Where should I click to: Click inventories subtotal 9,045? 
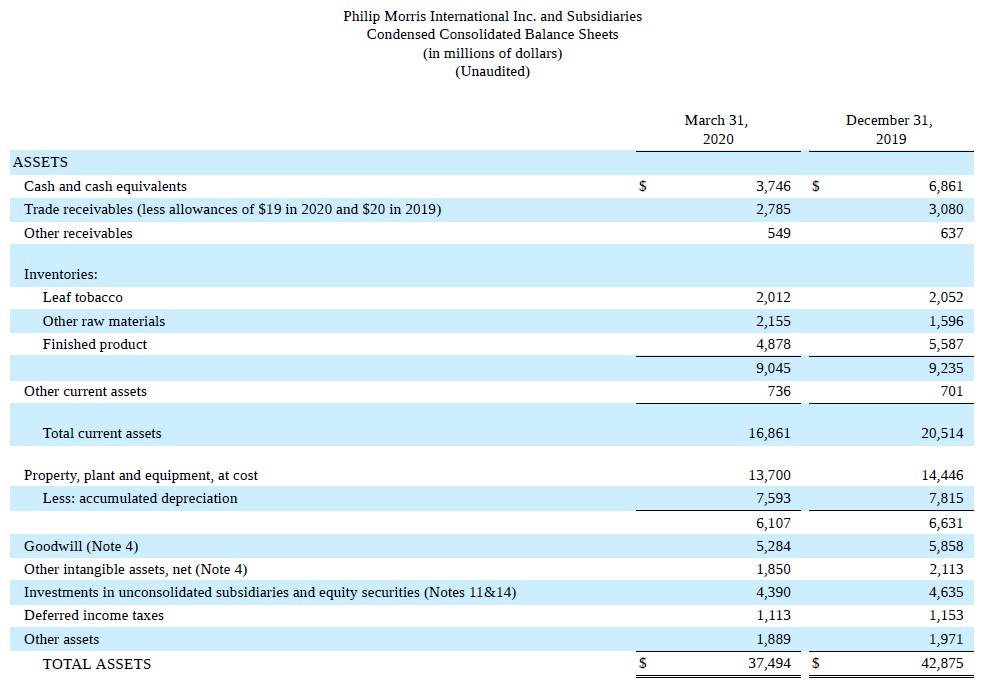click(773, 369)
